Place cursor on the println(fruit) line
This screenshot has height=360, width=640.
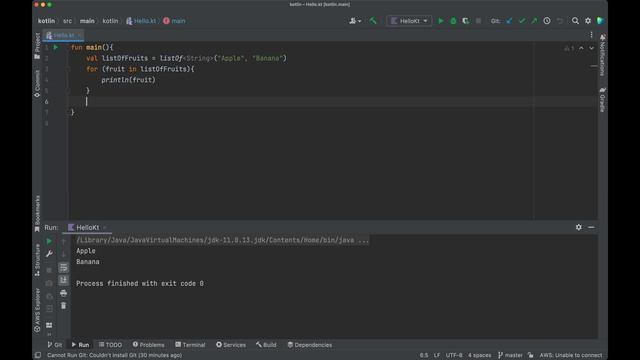128,80
